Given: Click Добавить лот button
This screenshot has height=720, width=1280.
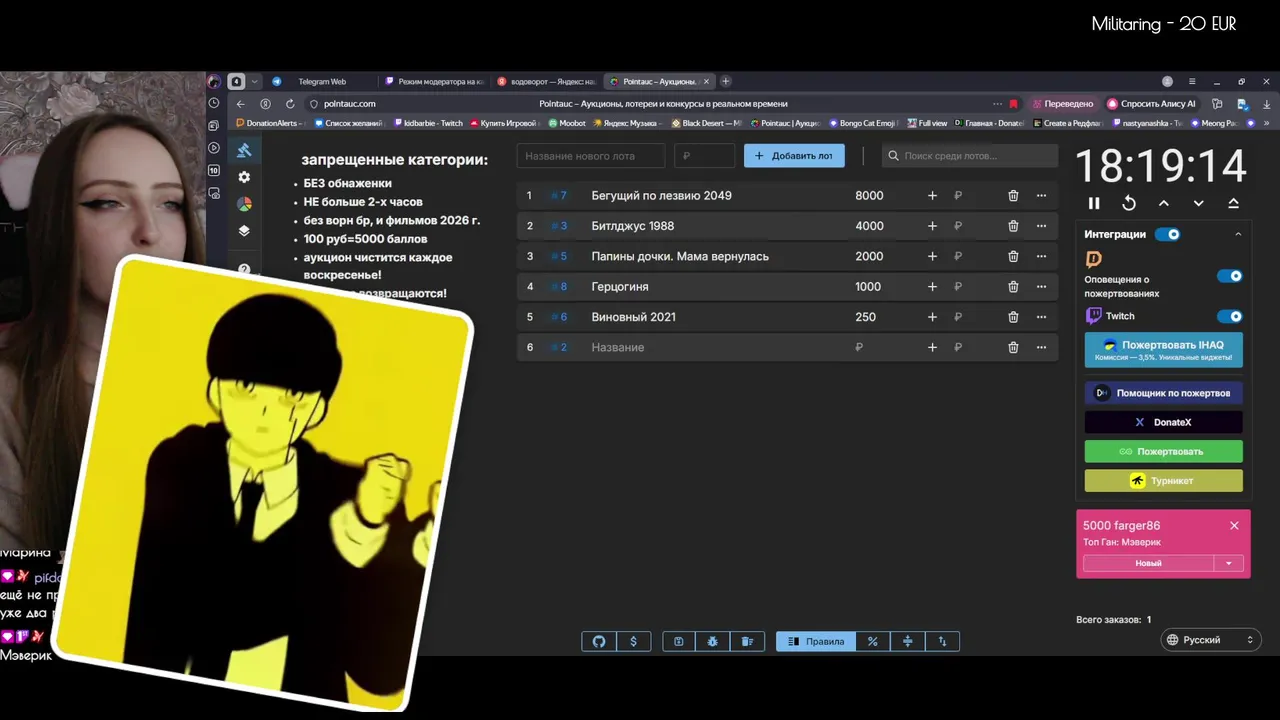Looking at the screenshot, I should click(794, 156).
